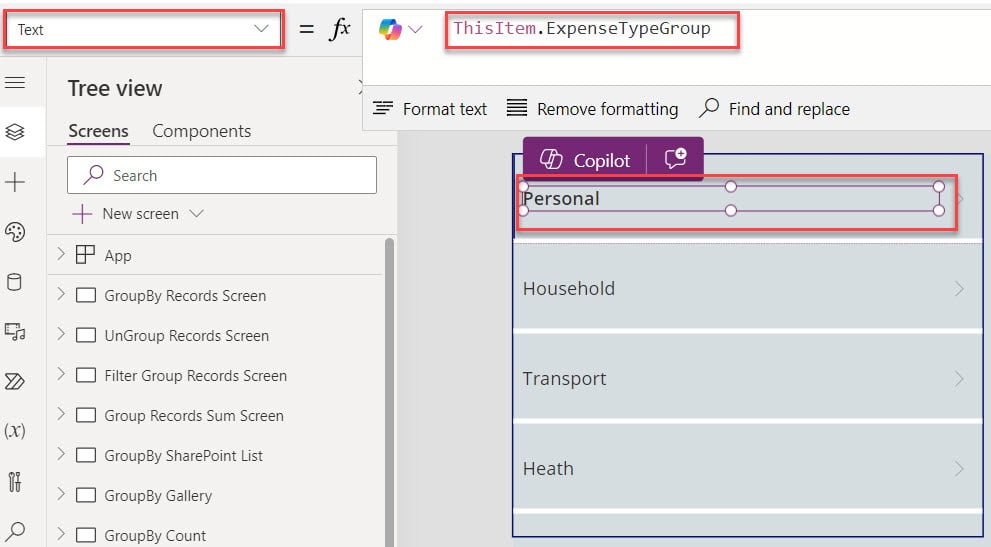Select GroupBy SharePoint List screen
This screenshot has height=547, width=991.
click(183, 455)
